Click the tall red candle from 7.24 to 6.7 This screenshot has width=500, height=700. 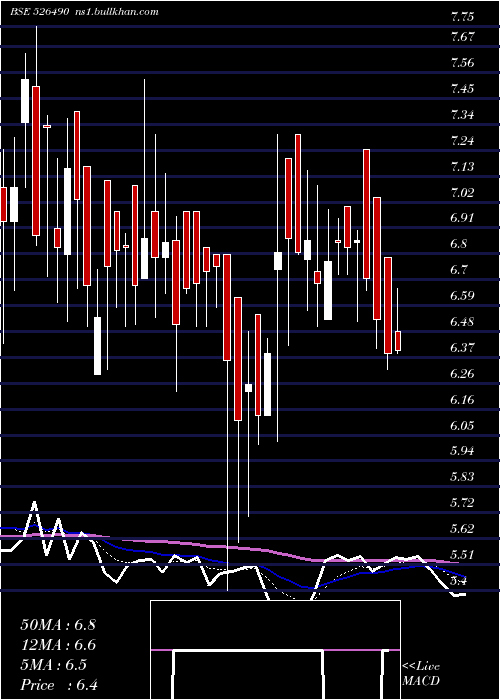(367, 214)
